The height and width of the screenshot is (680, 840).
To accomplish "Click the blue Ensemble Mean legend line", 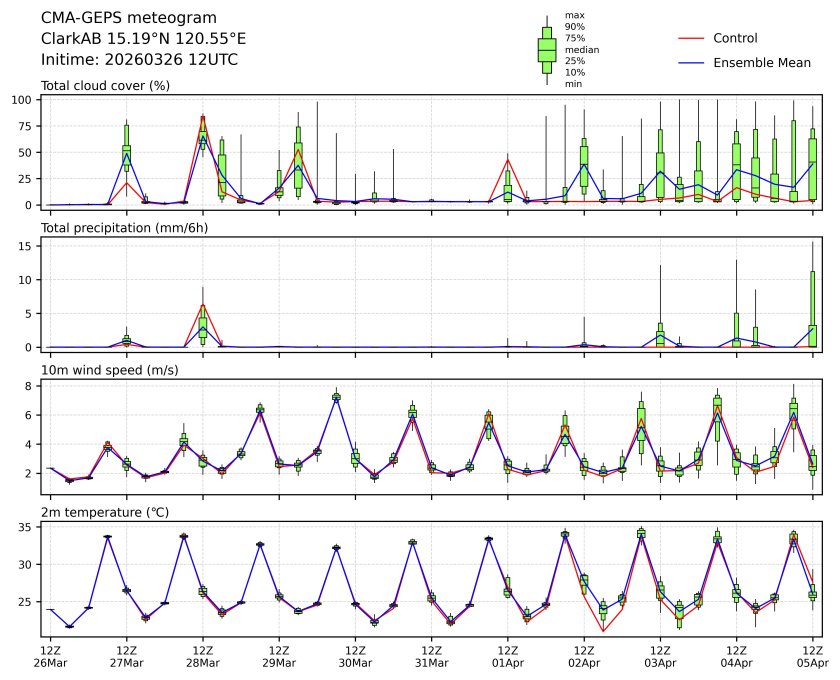I will [692, 63].
